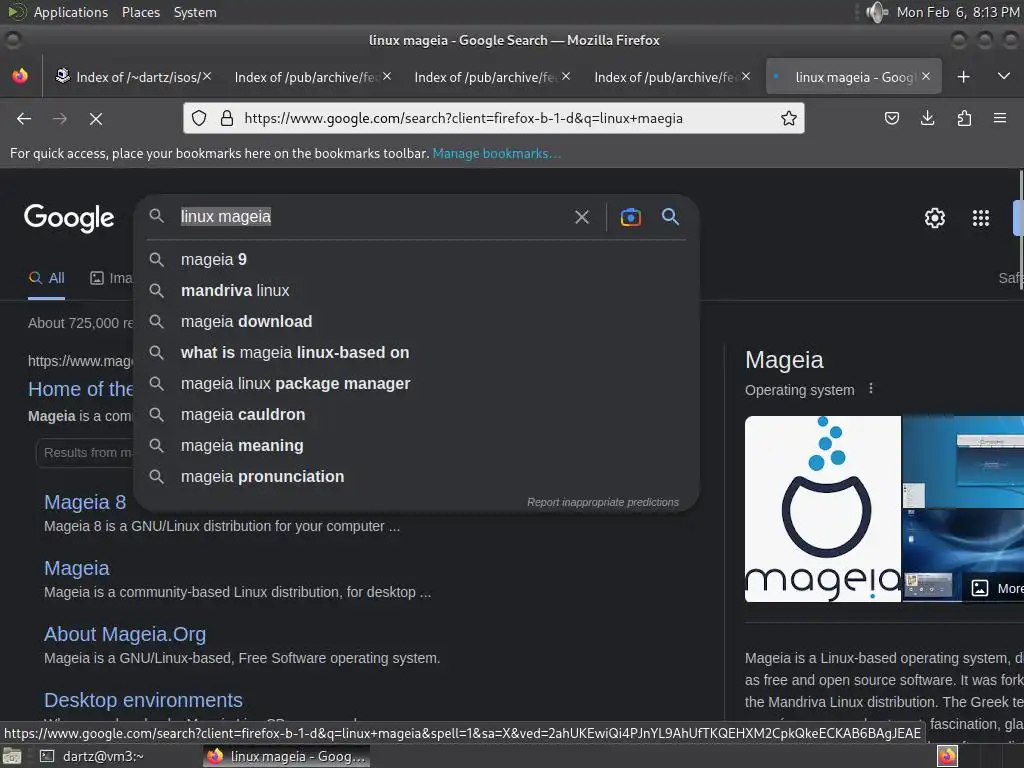Choose suggestion mageia pronunciation
1024x768 pixels.
coord(417,477)
